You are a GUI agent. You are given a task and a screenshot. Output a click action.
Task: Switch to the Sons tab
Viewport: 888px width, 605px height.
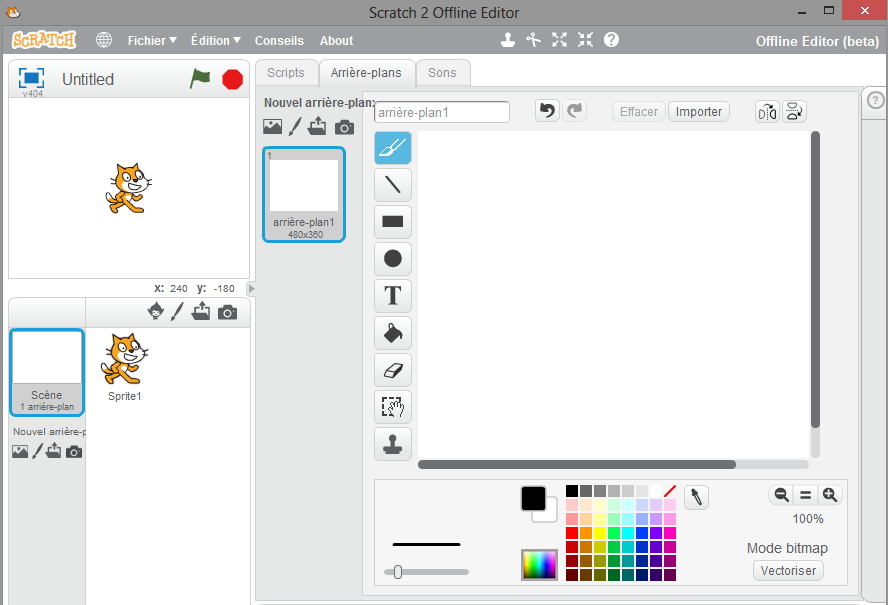pos(442,73)
